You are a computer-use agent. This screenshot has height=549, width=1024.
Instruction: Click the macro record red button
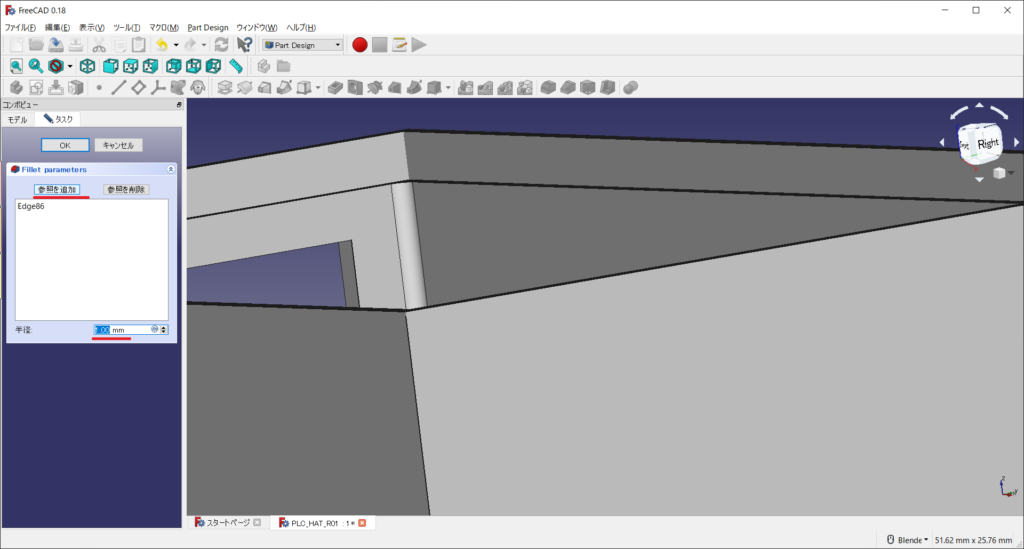tap(360, 45)
